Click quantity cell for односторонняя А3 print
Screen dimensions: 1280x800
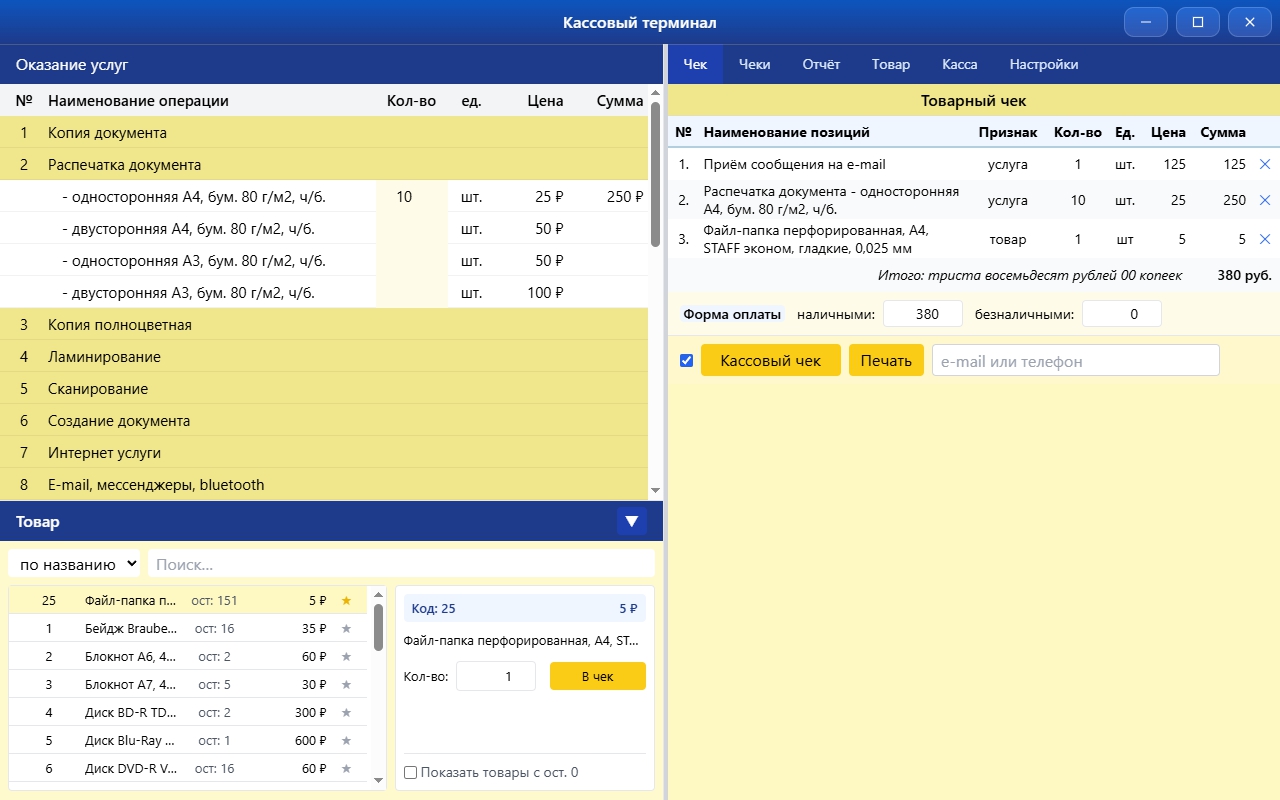point(412,261)
